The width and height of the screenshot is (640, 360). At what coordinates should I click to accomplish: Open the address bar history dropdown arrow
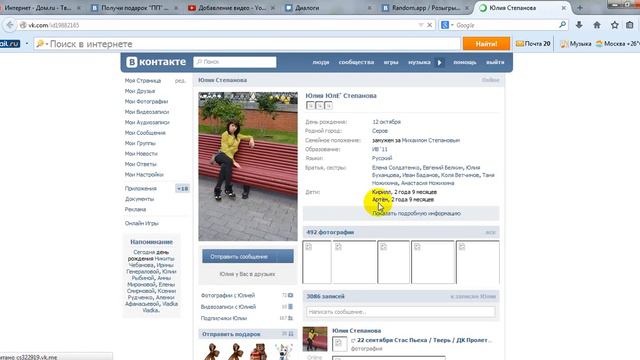point(421,25)
